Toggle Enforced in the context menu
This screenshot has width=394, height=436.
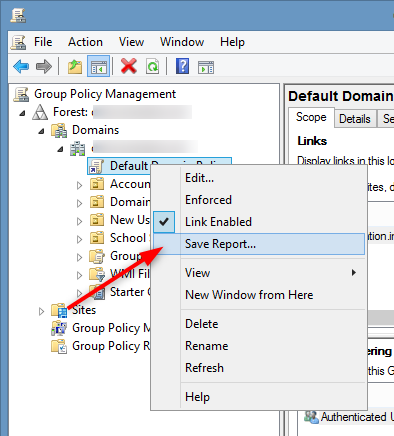click(x=208, y=200)
